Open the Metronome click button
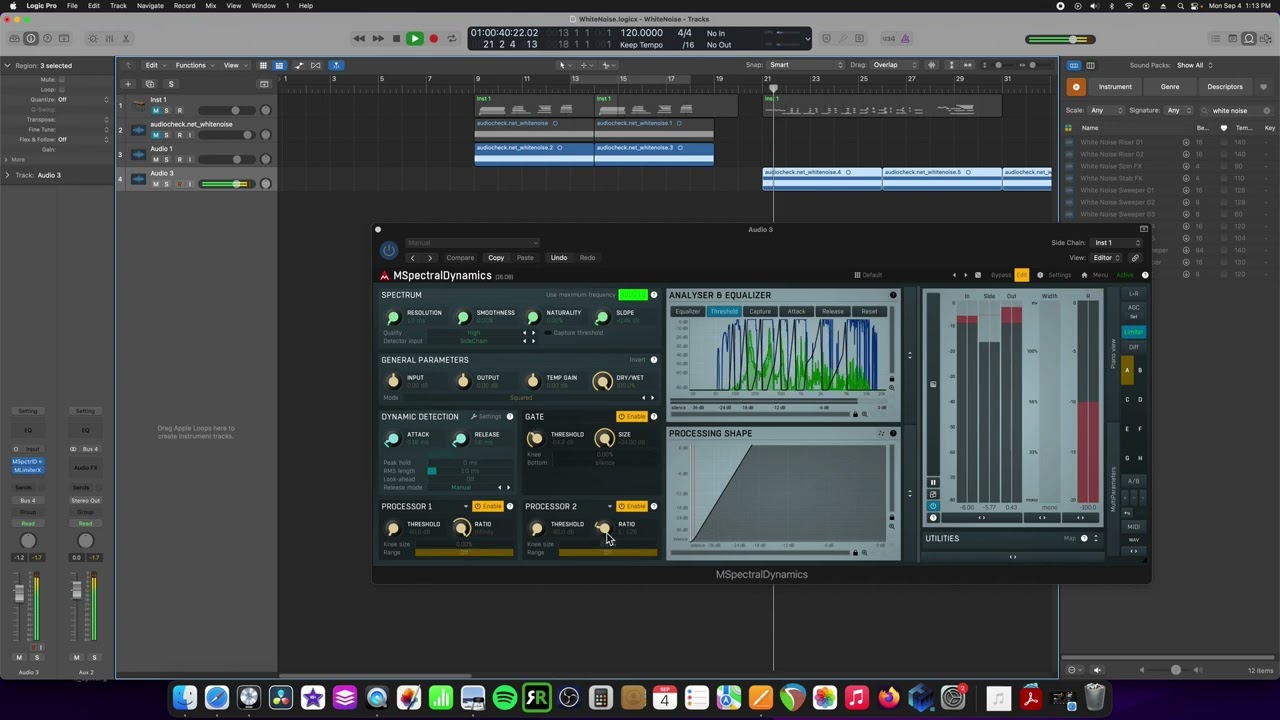1280x720 pixels. pos(906,39)
